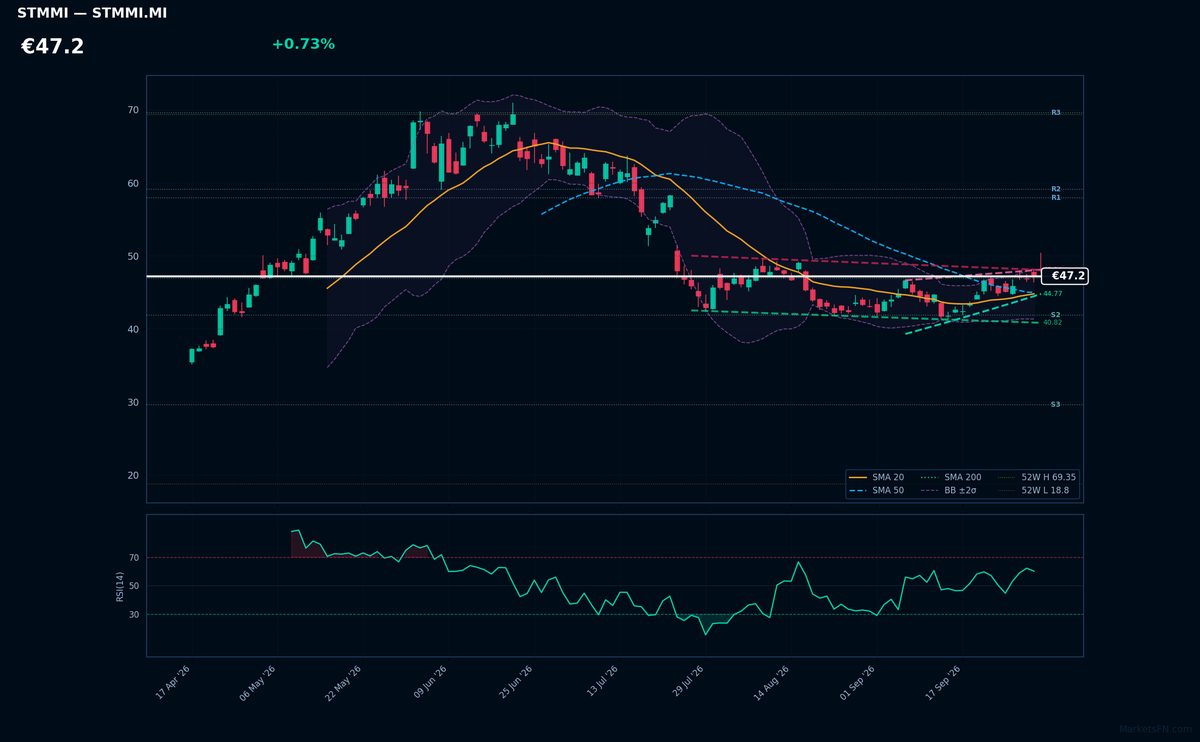Click price axis label 20

[x=133, y=476]
